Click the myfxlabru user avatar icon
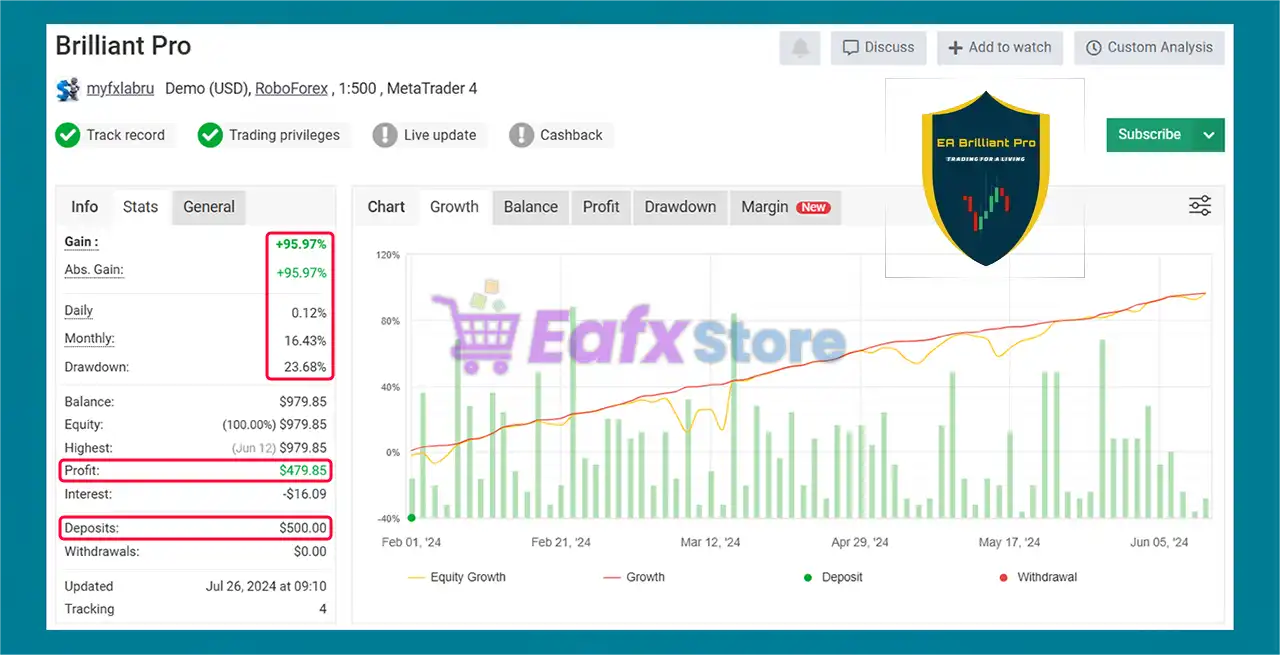This screenshot has width=1280, height=655. tap(67, 89)
